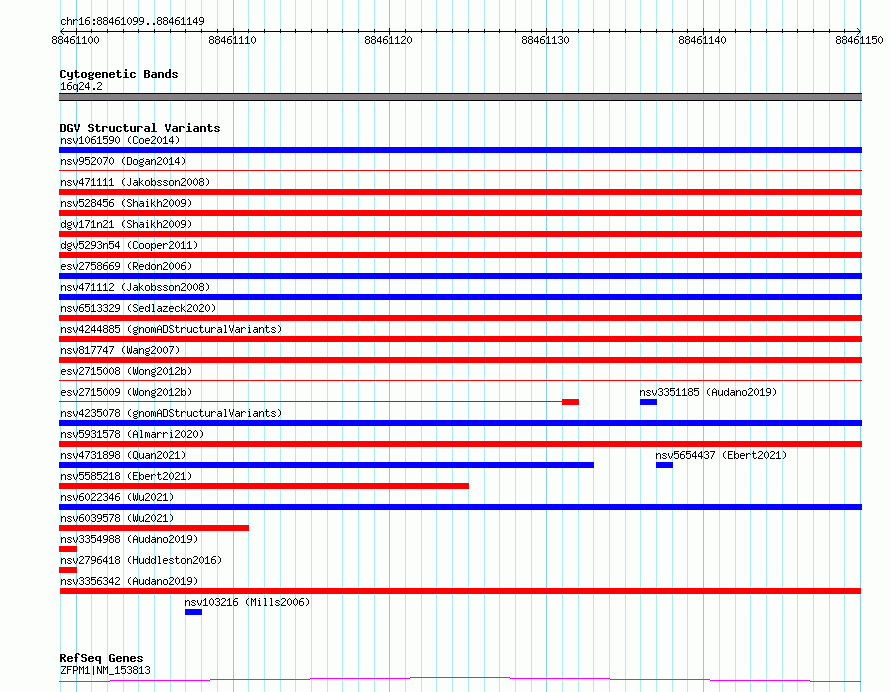The image size is (890, 692).
Task: Click nsv3356342 (Audano2019) label
Action: (129, 581)
